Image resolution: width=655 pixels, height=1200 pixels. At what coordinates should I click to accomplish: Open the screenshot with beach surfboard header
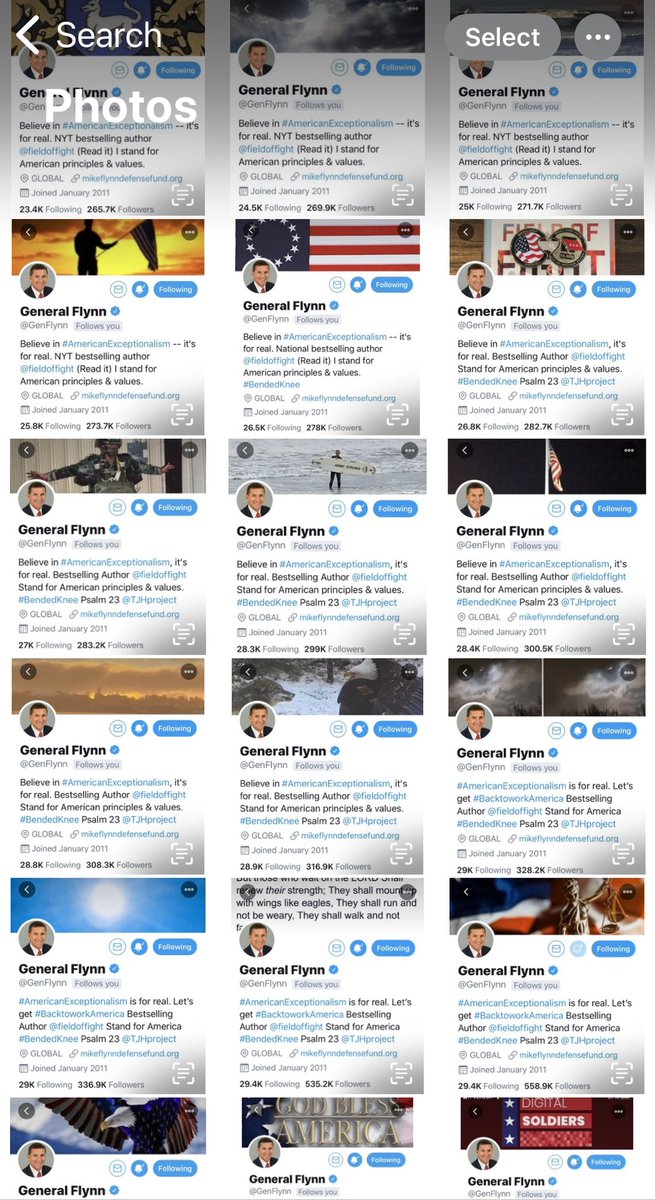[x=327, y=547]
